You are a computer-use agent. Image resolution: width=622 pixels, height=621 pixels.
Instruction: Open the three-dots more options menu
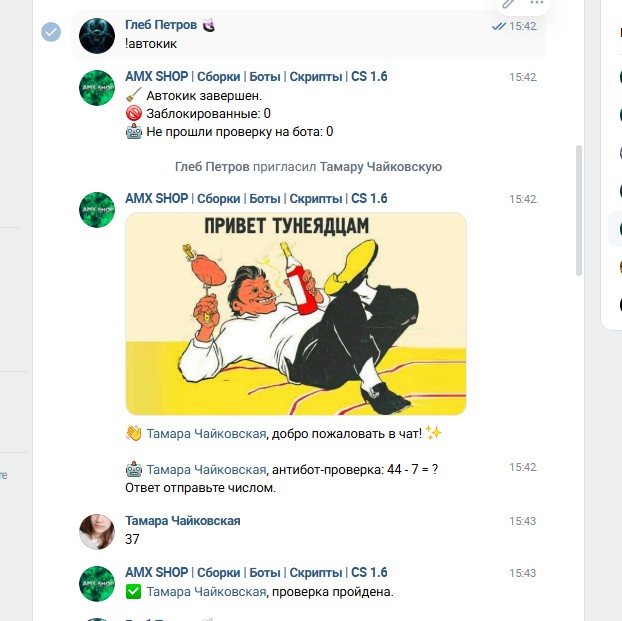pos(537,3)
